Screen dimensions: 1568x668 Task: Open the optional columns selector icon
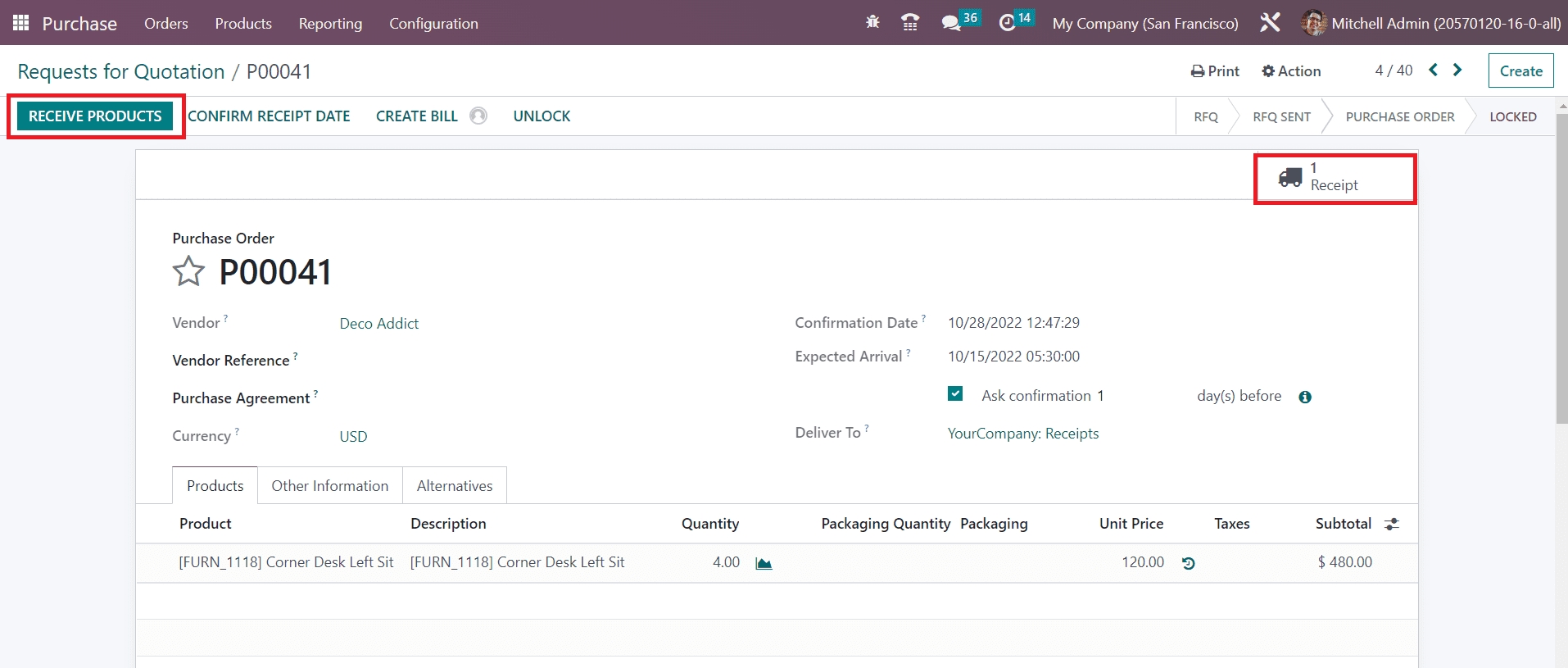(1391, 524)
